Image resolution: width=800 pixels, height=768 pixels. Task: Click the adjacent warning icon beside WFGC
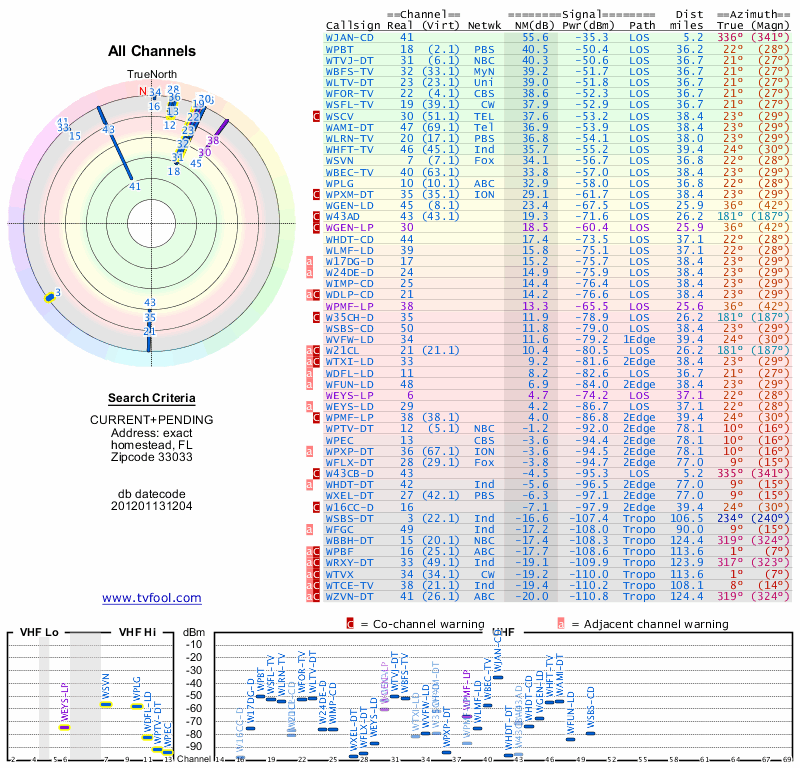[x=309, y=530]
